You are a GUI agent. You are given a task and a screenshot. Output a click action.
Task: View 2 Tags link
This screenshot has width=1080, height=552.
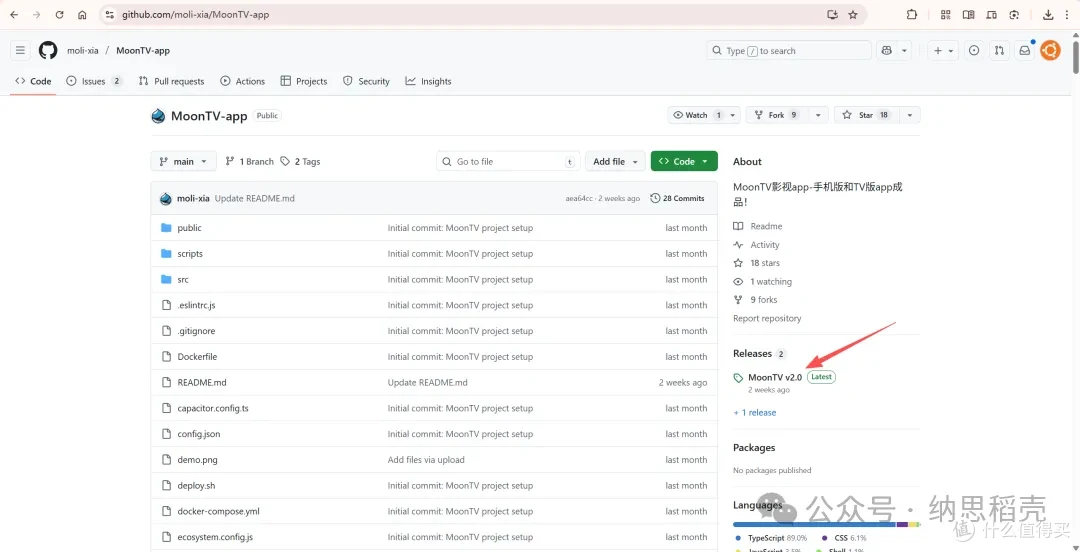[x=300, y=161]
